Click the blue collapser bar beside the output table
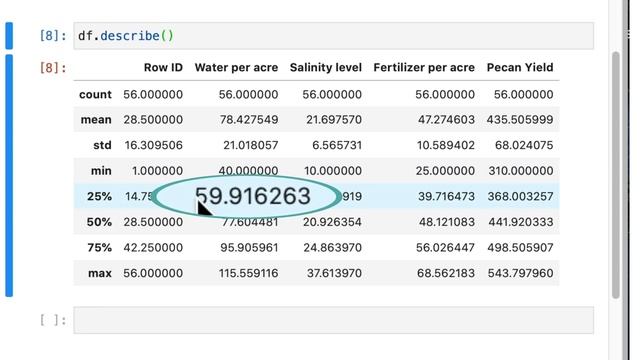 coord(9,176)
